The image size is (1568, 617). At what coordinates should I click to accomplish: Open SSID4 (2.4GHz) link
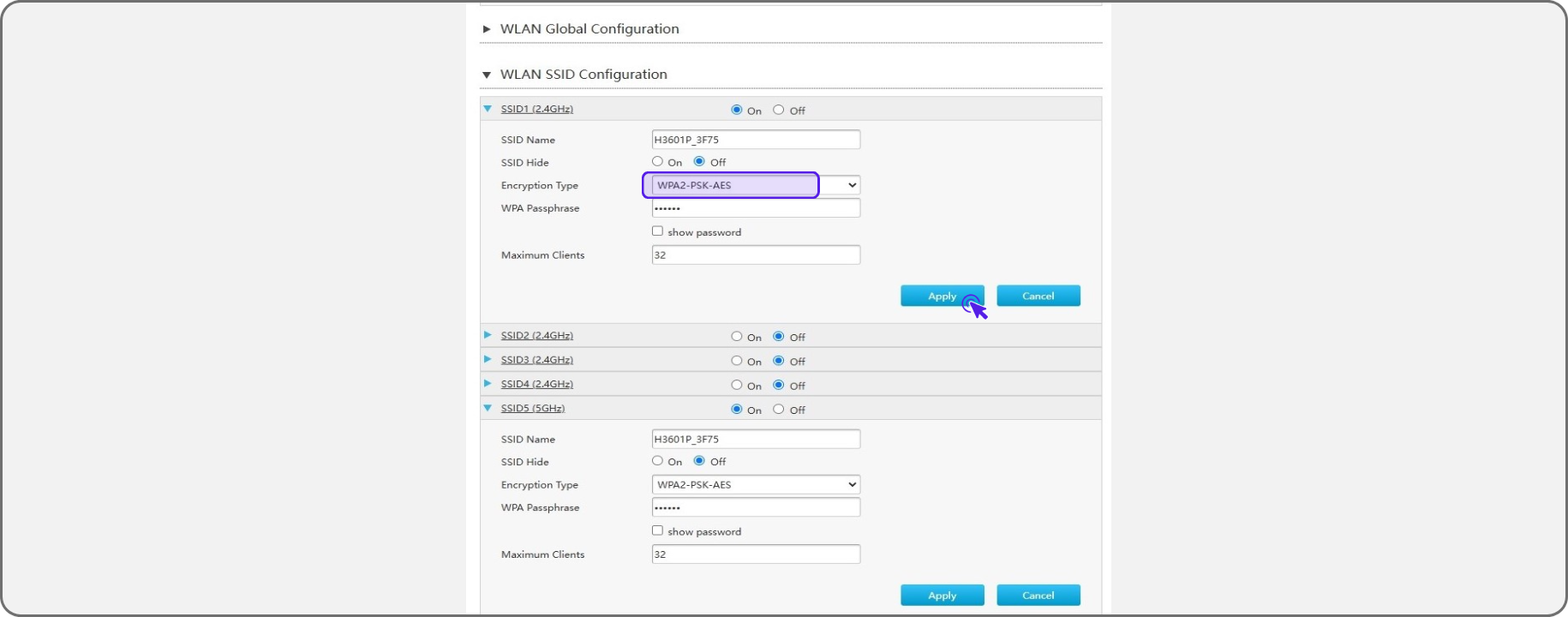[x=537, y=384]
